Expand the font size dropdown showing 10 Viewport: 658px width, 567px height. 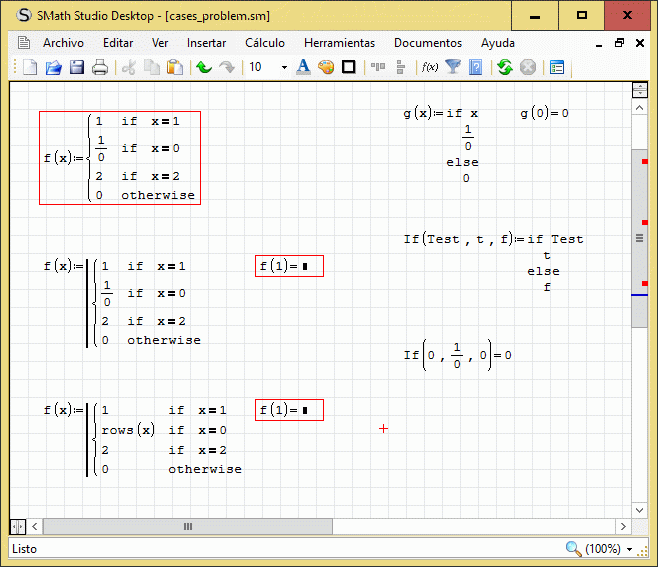(x=284, y=67)
